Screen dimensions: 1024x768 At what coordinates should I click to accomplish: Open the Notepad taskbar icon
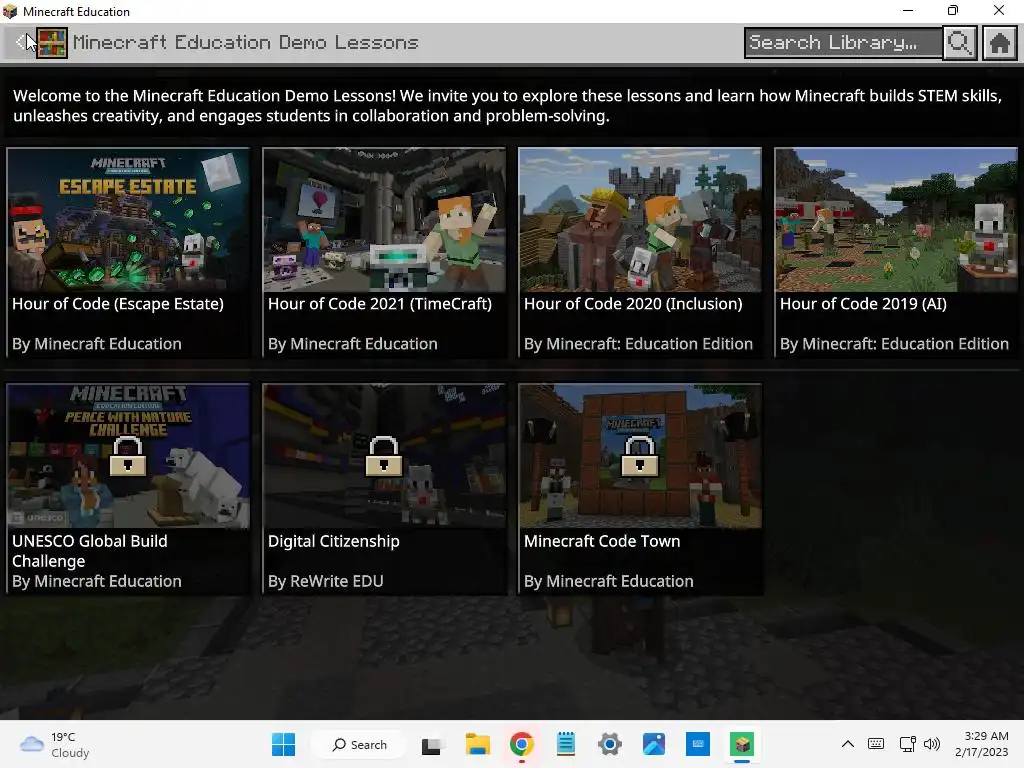566,744
